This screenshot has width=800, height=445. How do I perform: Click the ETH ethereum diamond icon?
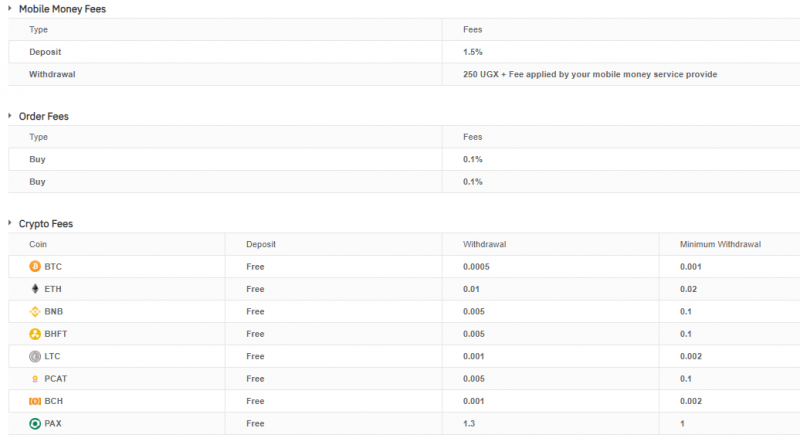pyautogui.click(x=35, y=289)
